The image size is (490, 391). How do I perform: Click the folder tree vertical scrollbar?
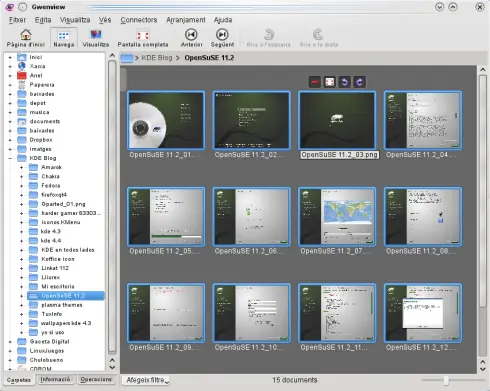click(112, 207)
